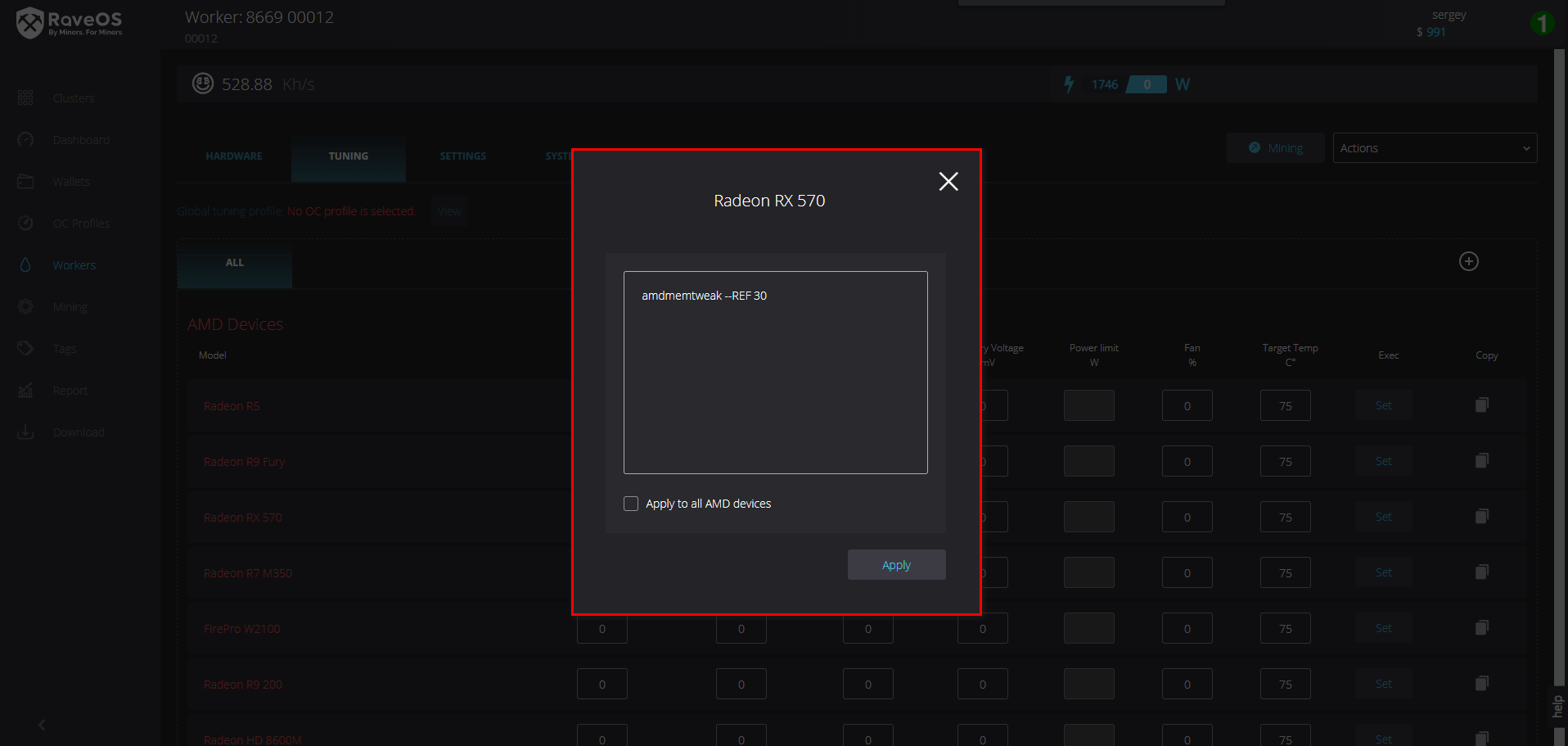Collapse the sidebar with the chevron
The image size is (1568, 746).
pyautogui.click(x=42, y=725)
